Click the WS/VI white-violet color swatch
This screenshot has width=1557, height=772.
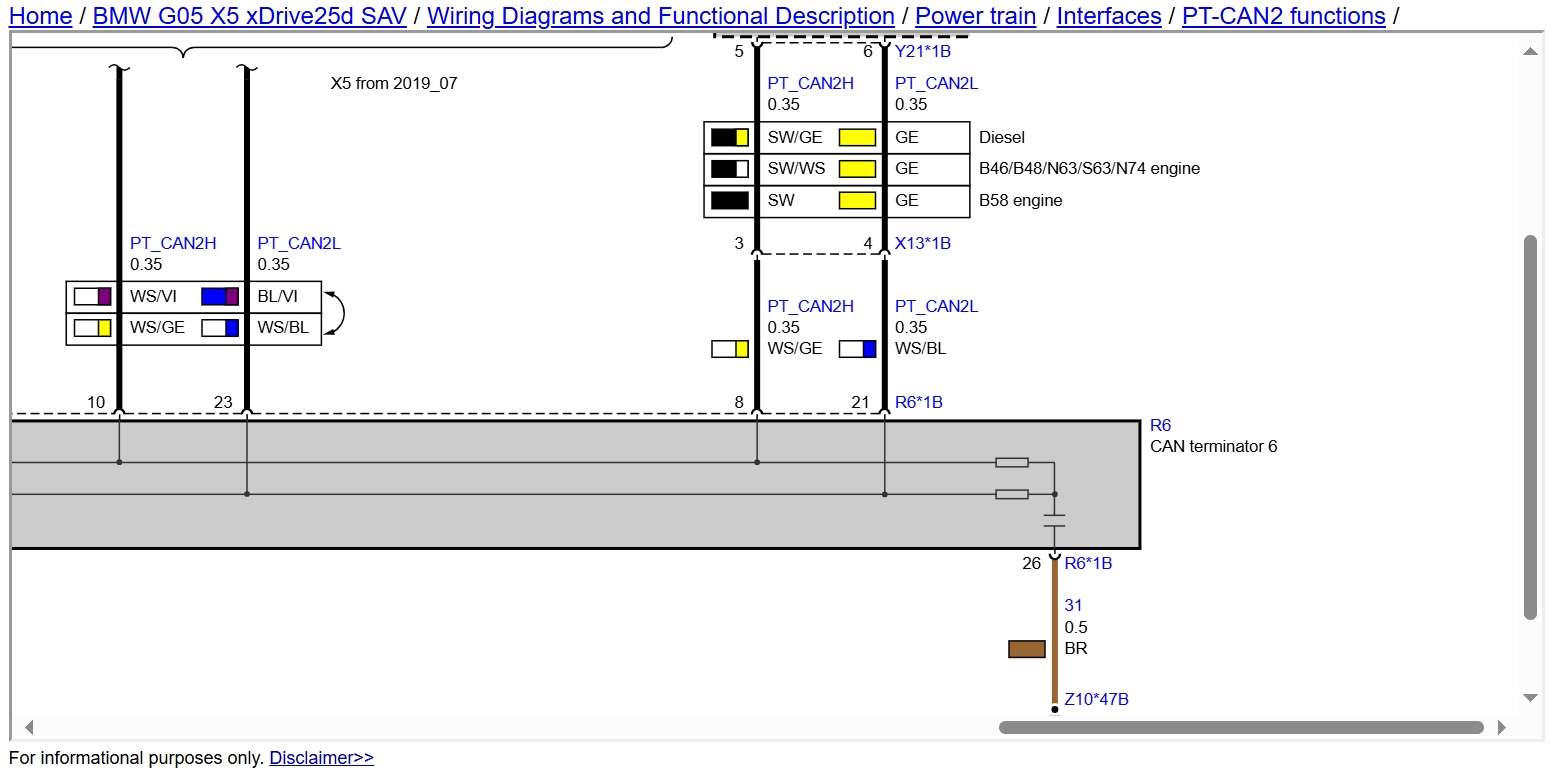click(x=92, y=296)
